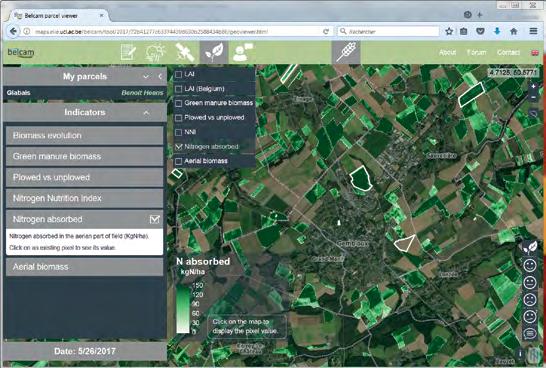The width and height of the screenshot is (546, 368).
Task: Enable the NNI layer checkbox
Action: pos(179,132)
